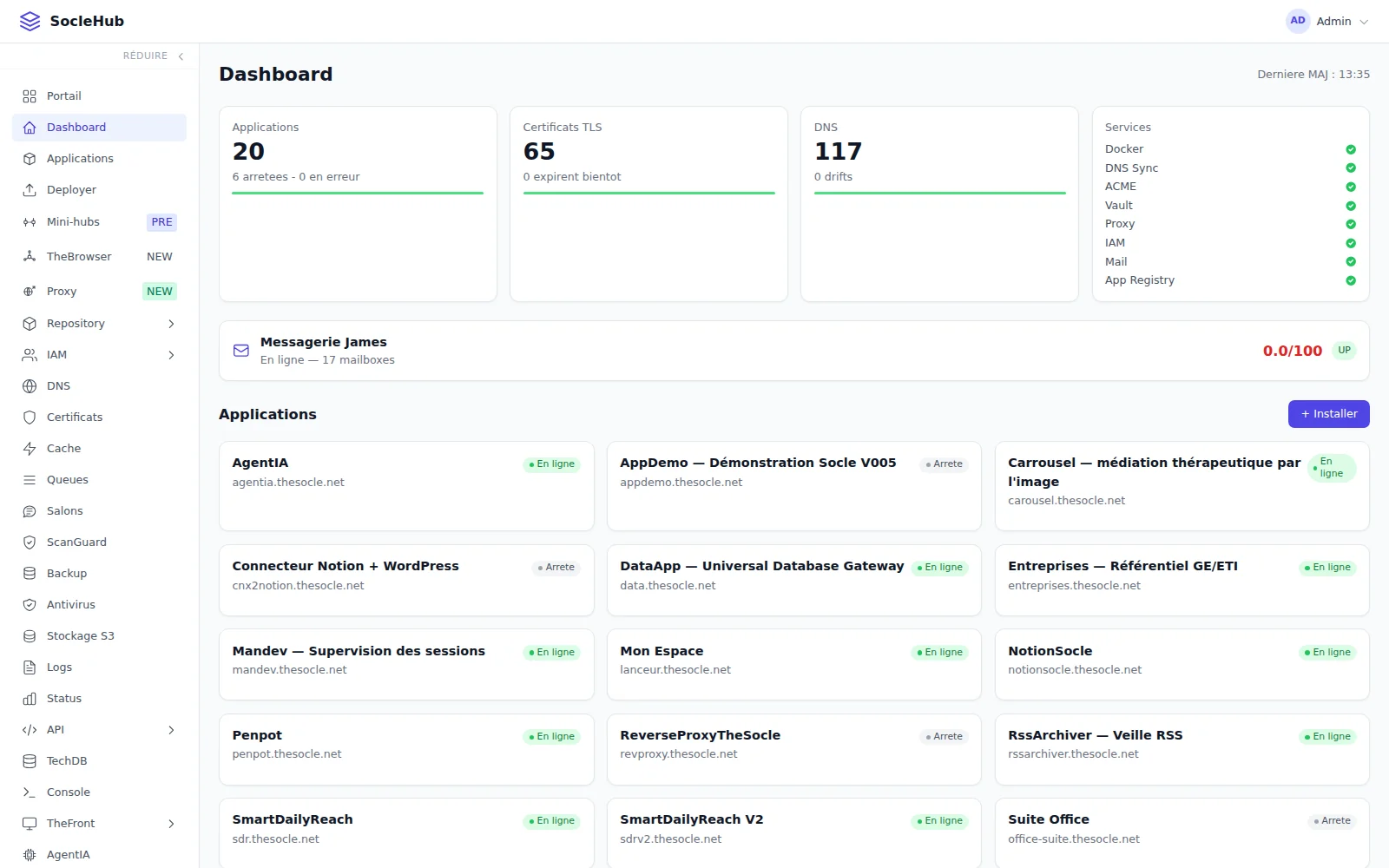Click the NEW badge next to Proxy

click(x=160, y=292)
